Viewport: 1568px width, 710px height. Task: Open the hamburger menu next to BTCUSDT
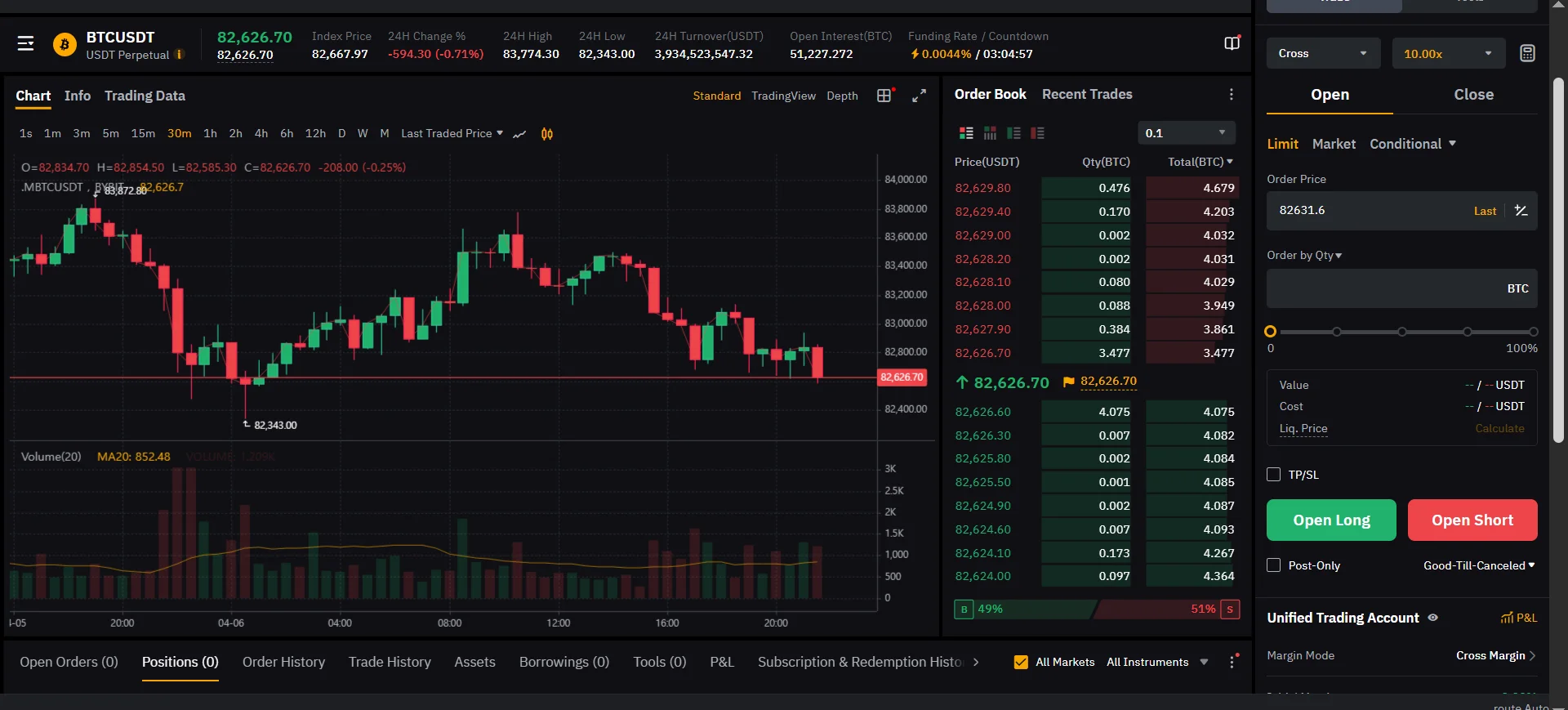click(26, 43)
